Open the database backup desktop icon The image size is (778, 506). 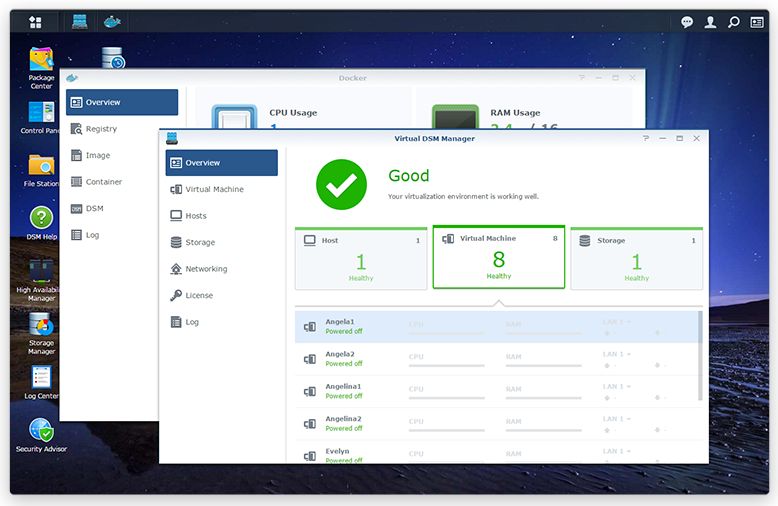113,57
